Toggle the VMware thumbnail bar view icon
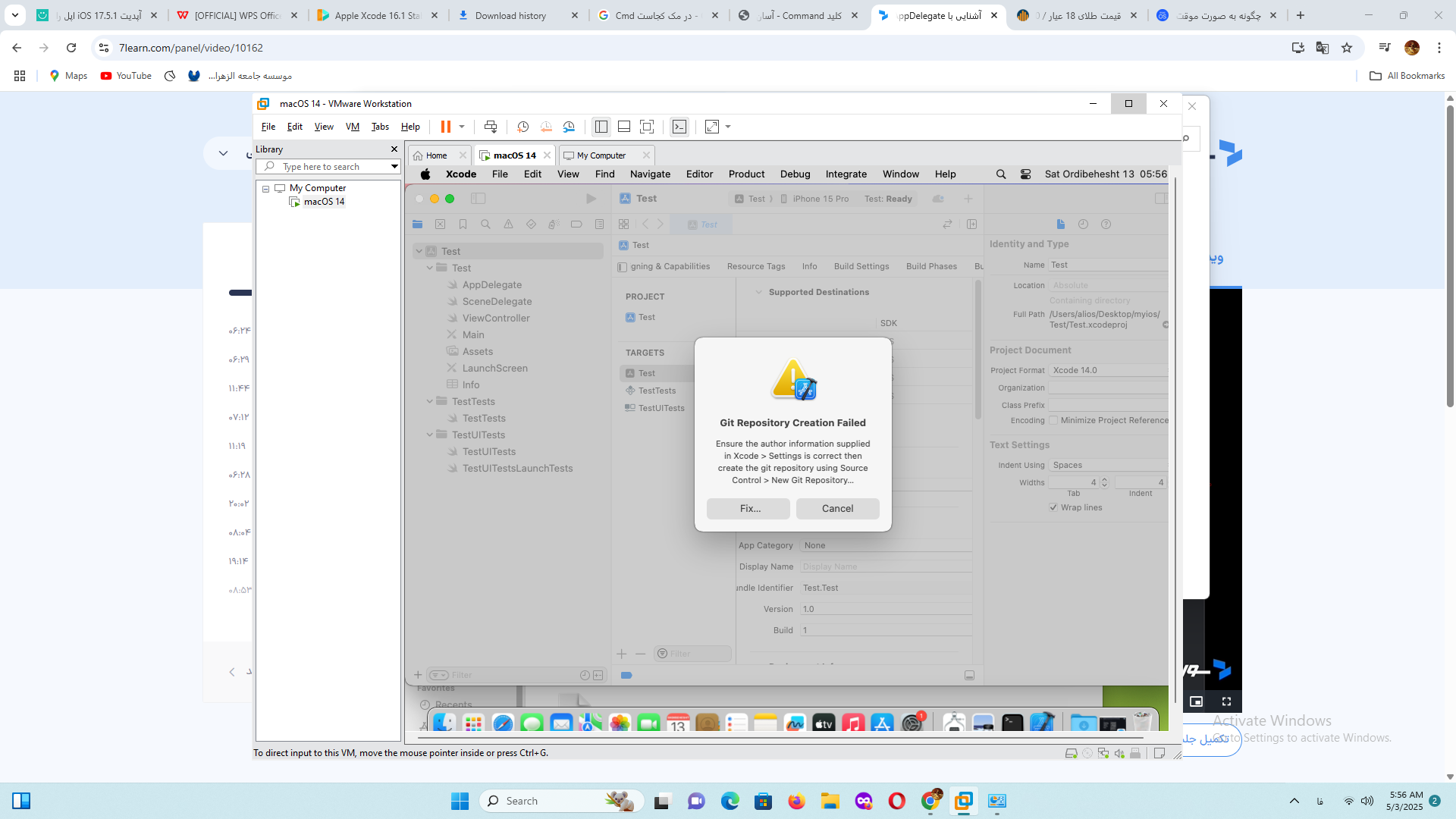Screen dimensions: 1456x819 pos(624,127)
